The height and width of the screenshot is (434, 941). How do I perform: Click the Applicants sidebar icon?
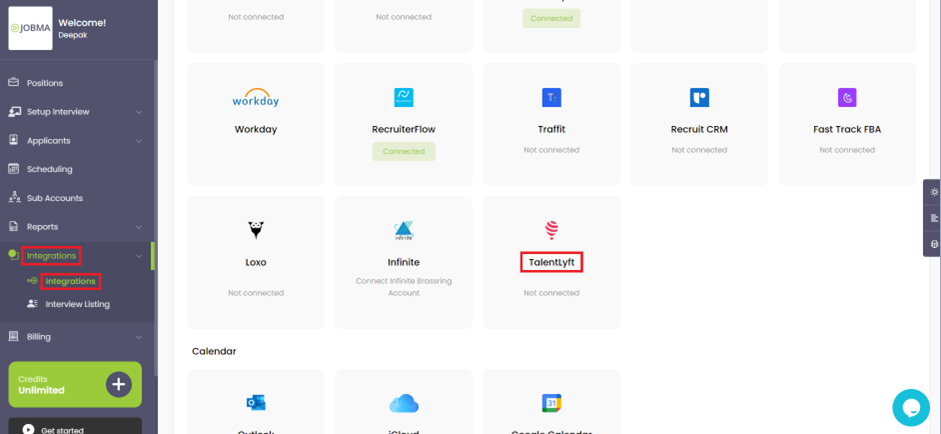pos(13,140)
